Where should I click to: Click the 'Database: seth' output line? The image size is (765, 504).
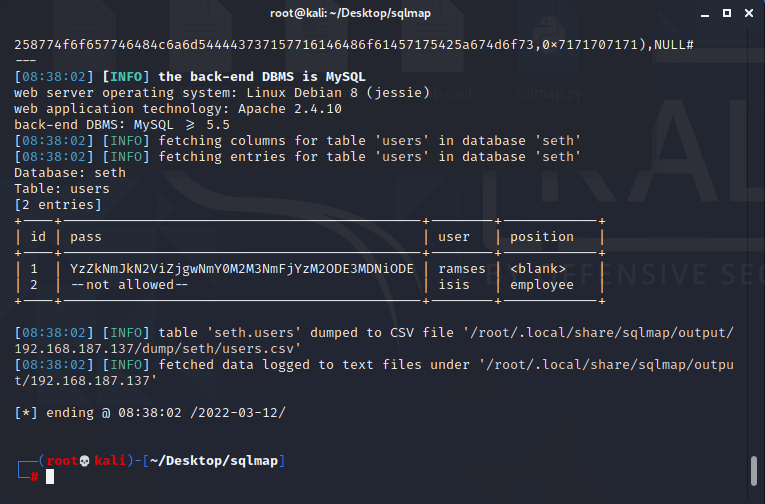70,173
